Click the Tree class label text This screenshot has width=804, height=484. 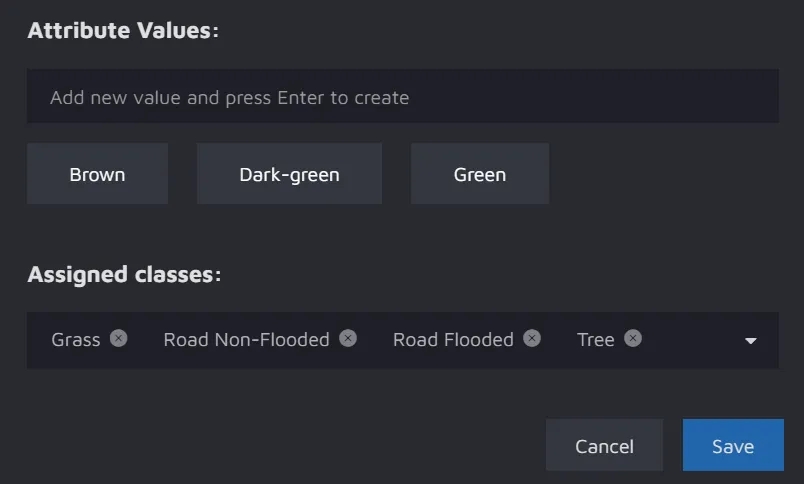click(x=595, y=340)
